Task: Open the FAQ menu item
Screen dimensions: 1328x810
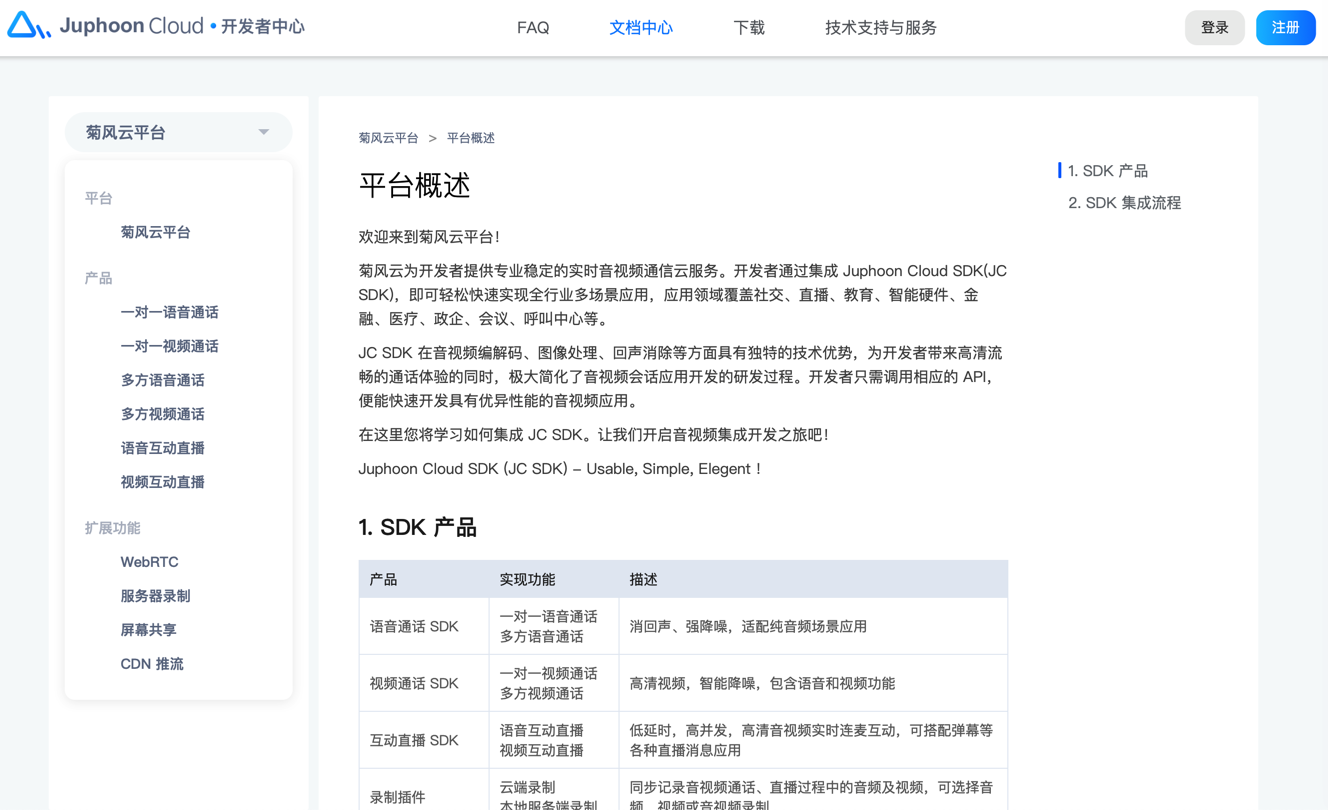Action: [533, 28]
